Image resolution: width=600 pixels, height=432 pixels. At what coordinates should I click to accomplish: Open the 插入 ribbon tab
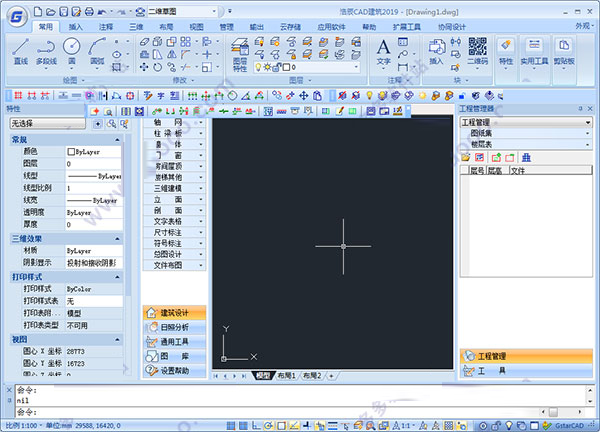pyautogui.click(x=75, y=27)
